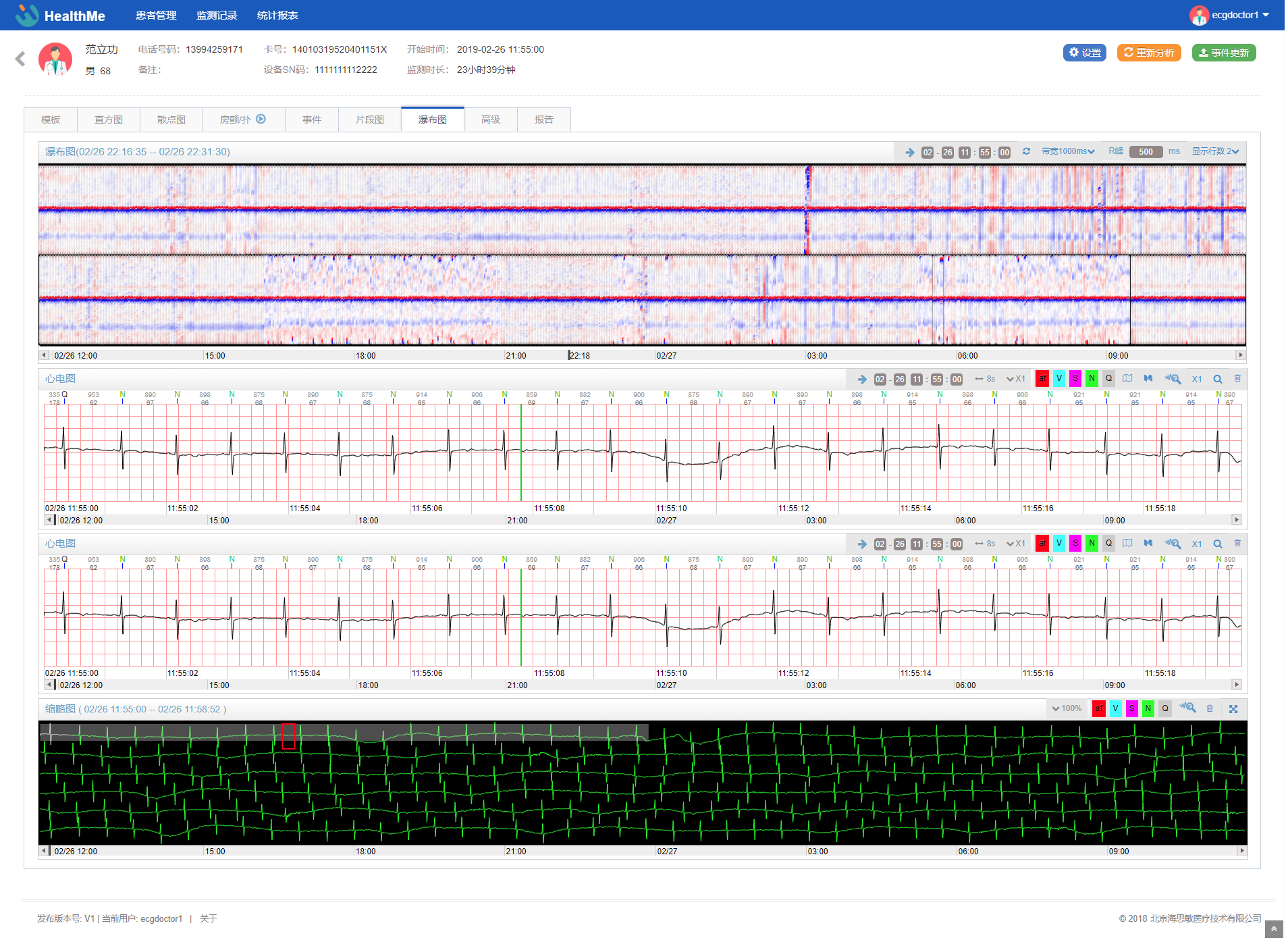This screenshot has width=1288, height=940.
Task: Open the 100% zoom dropdown in thumbnail panel
Action: 1067,708
